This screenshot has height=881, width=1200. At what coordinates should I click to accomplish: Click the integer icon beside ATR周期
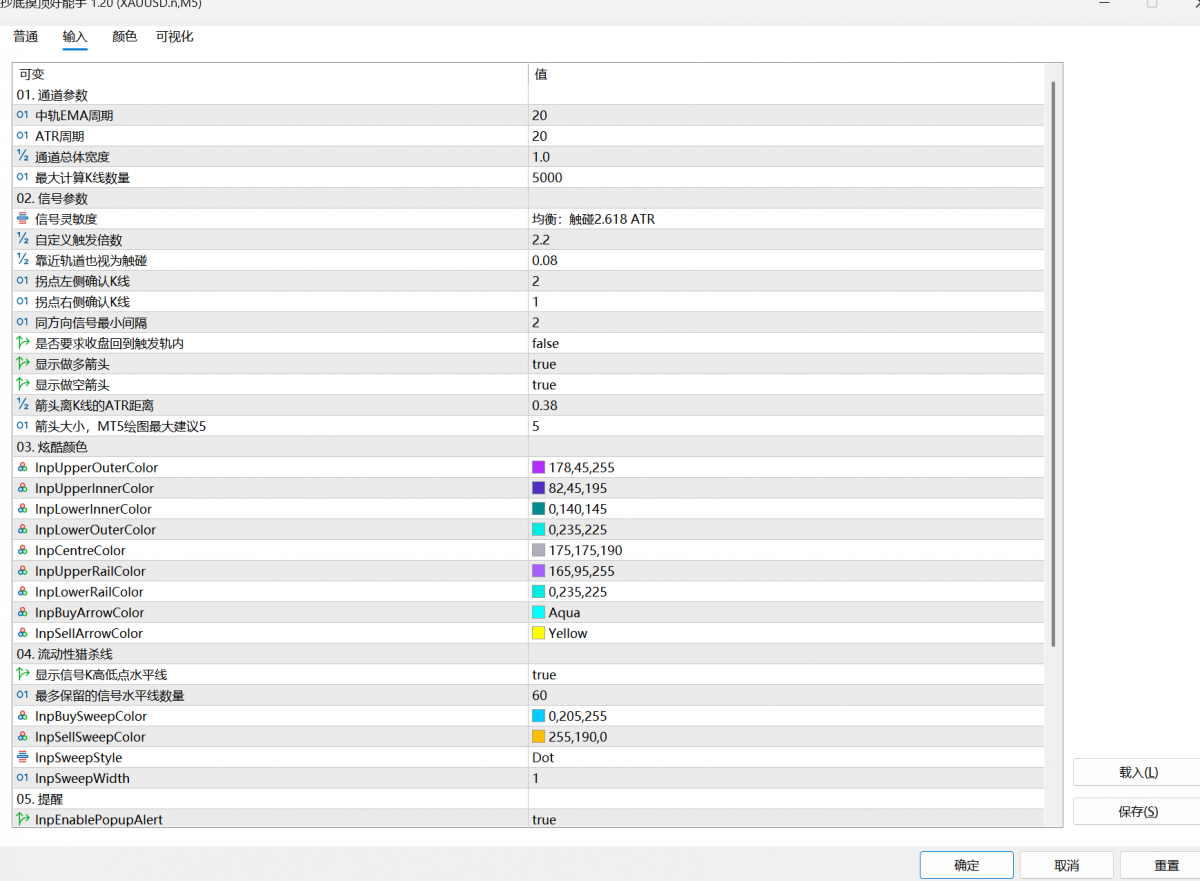point(23,136)
